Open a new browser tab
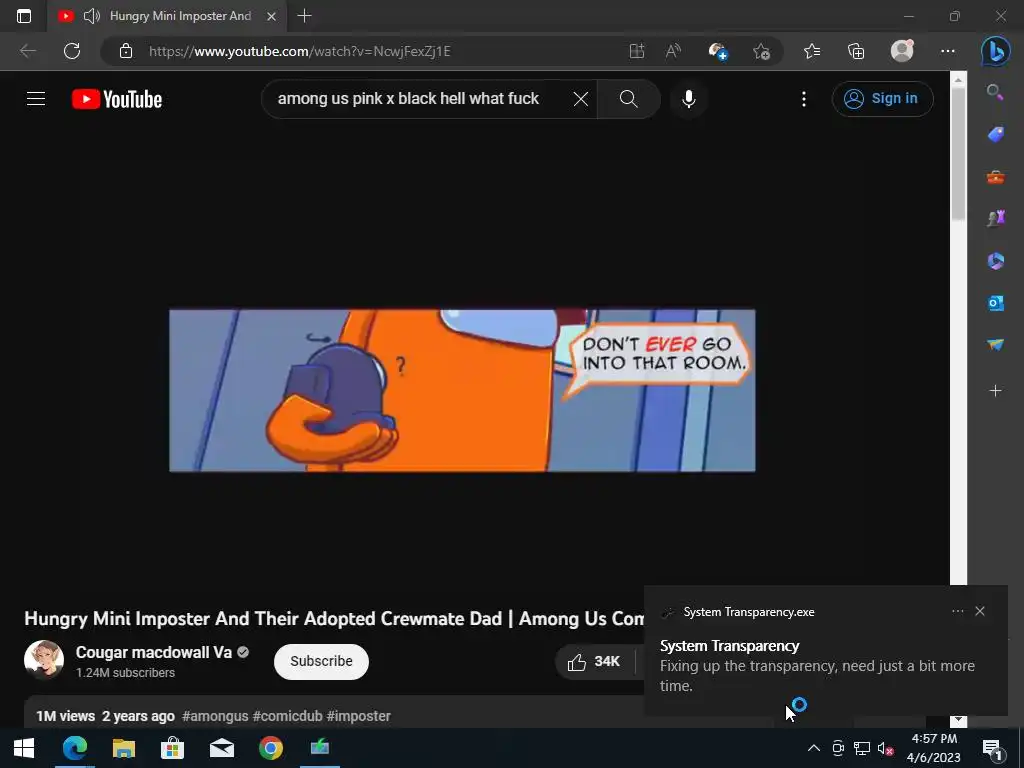 tap(304, 16)
